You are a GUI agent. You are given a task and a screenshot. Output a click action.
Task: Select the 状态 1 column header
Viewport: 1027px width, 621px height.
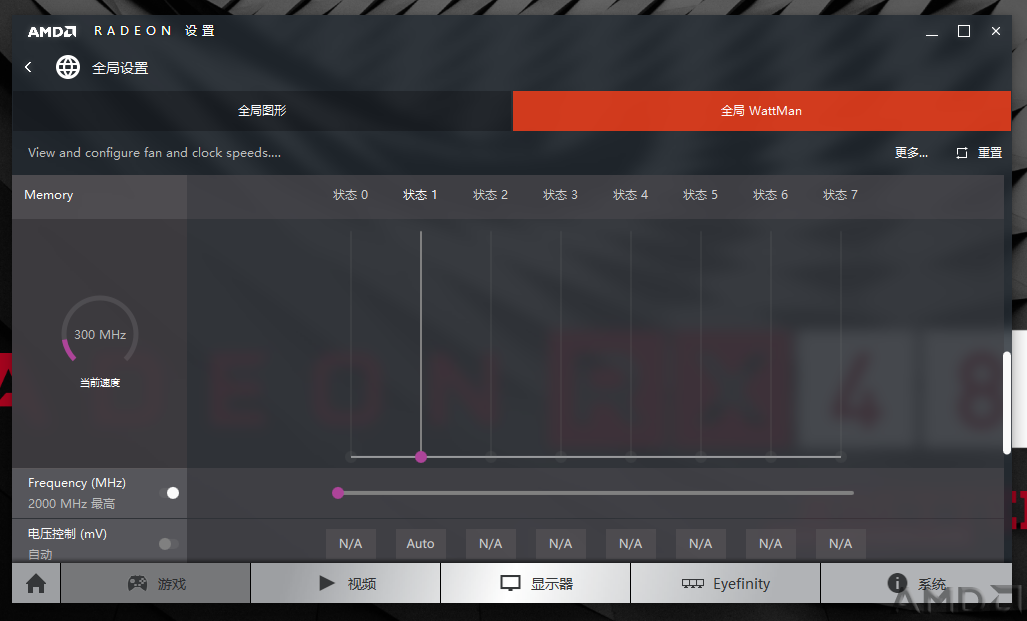pos(420,195)
